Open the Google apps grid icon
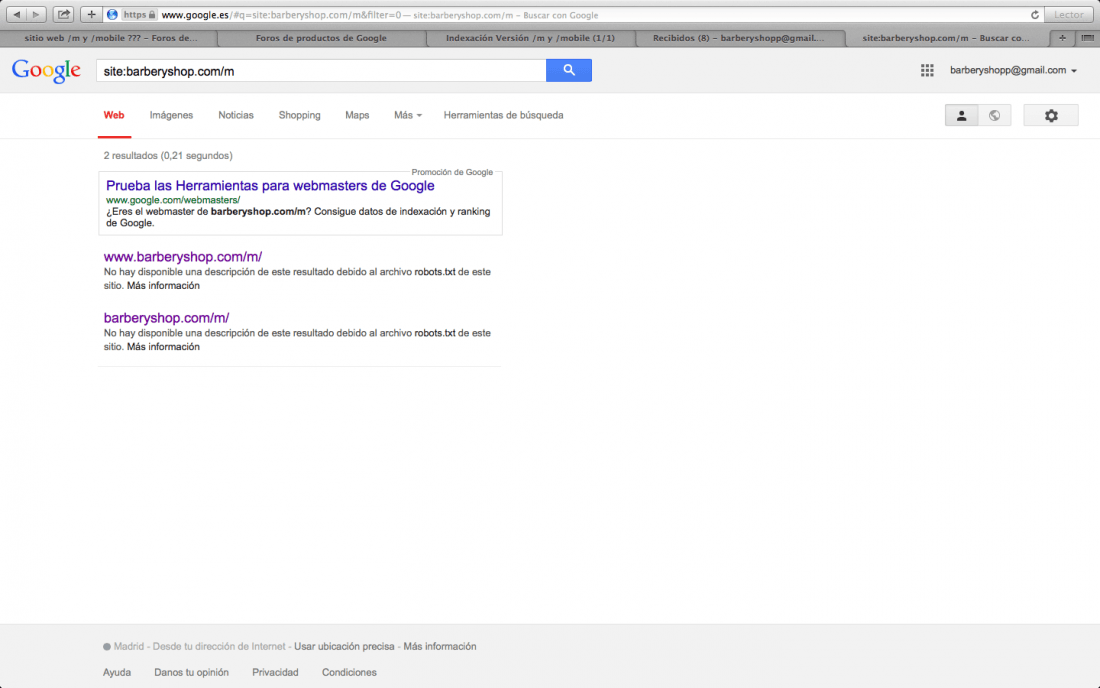Image resolution: width=1100 pixels, height=688 pixels. click(927, 70)
